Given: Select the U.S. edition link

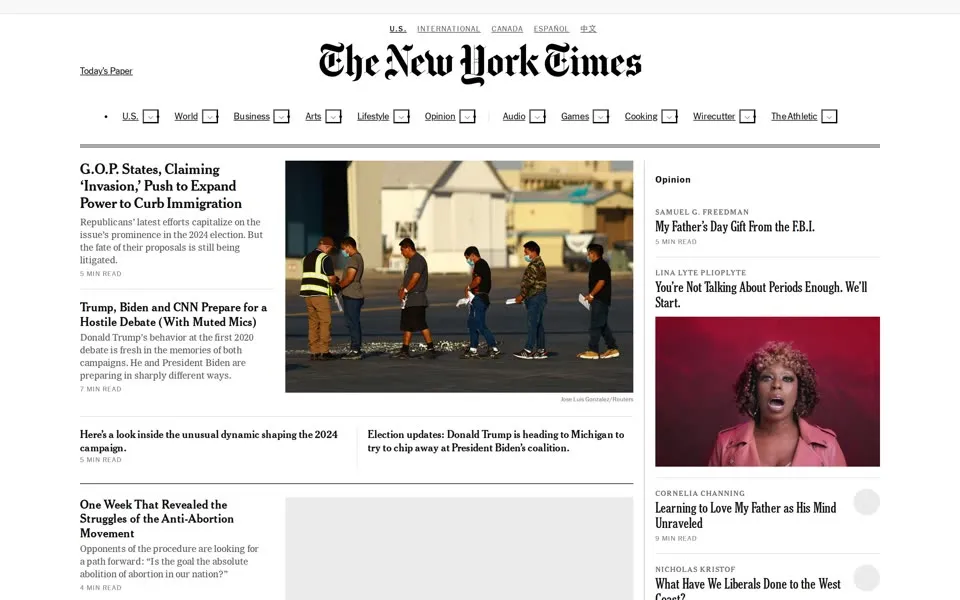Looking at the screenshot, I should [x=398, y=29].
